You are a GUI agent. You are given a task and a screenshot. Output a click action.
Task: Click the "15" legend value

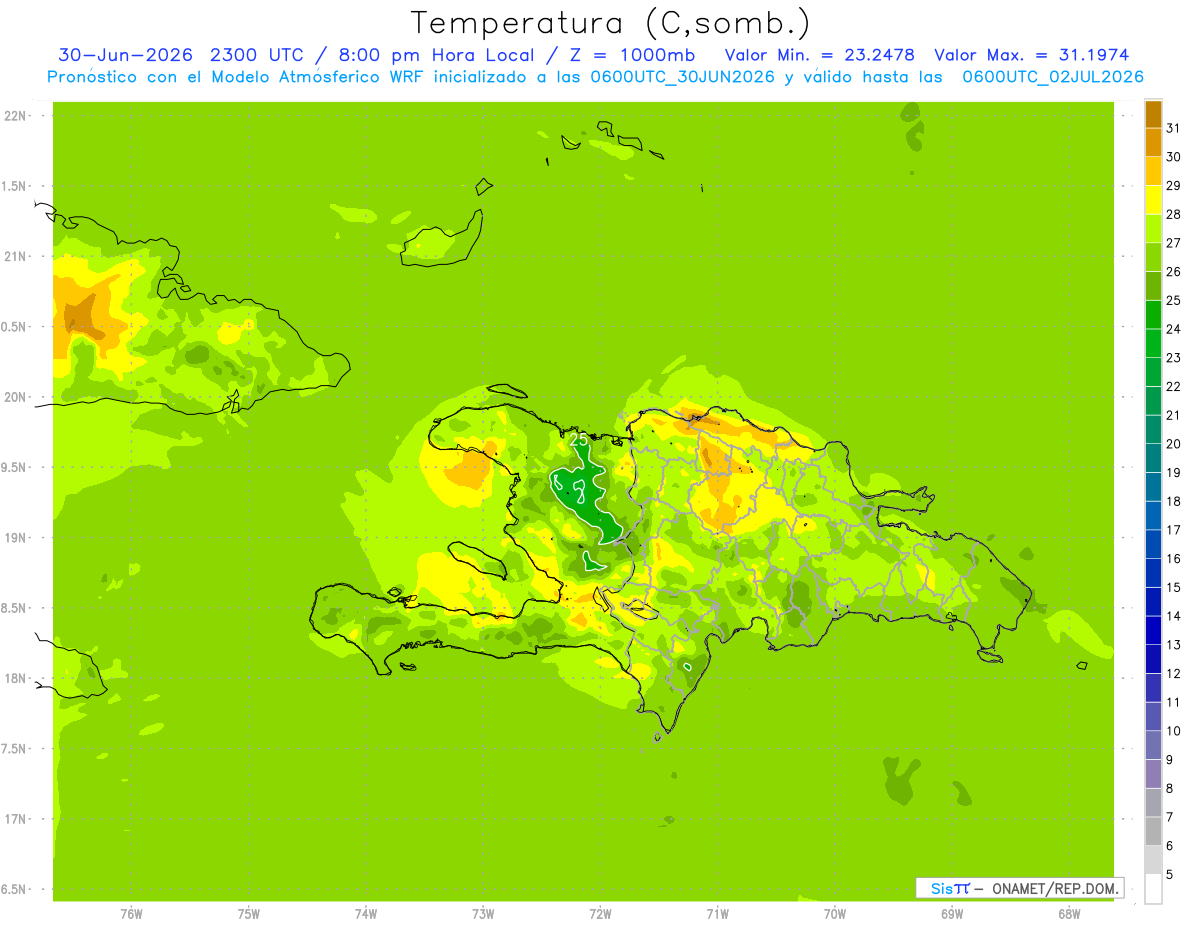tap(1173, 588)
